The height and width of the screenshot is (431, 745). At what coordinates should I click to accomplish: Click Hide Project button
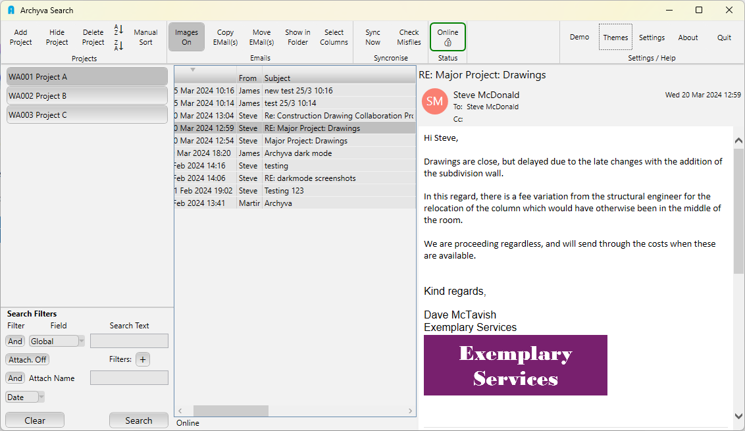(57, 37)
